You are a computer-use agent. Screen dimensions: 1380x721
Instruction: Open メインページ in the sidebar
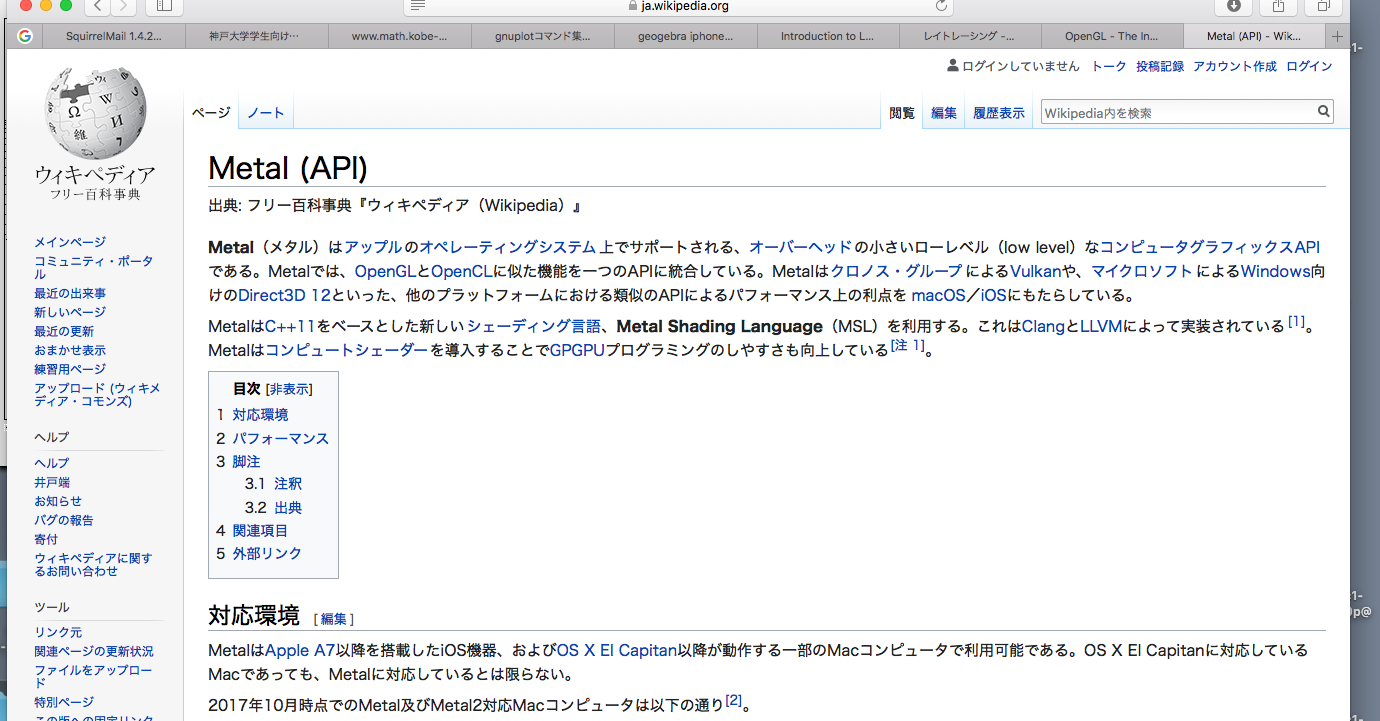coord(70,242)
